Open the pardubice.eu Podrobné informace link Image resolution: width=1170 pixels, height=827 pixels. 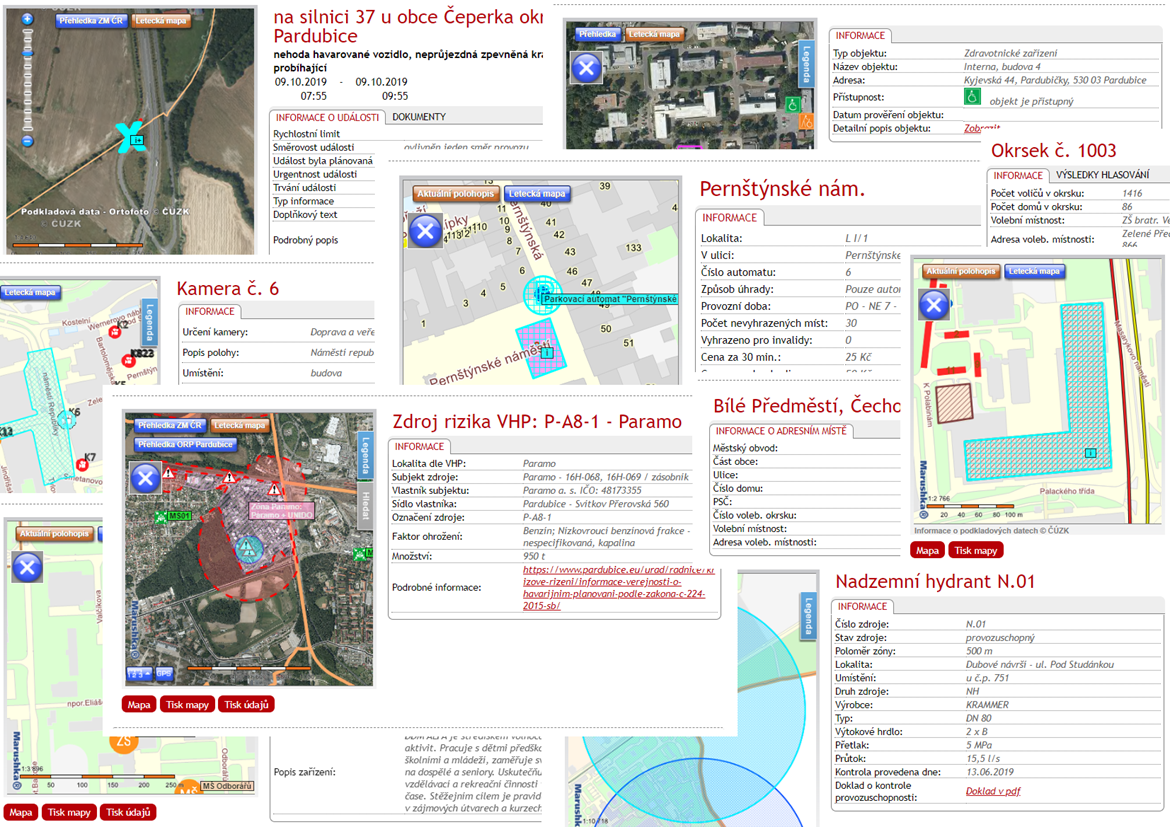point(619,587)
